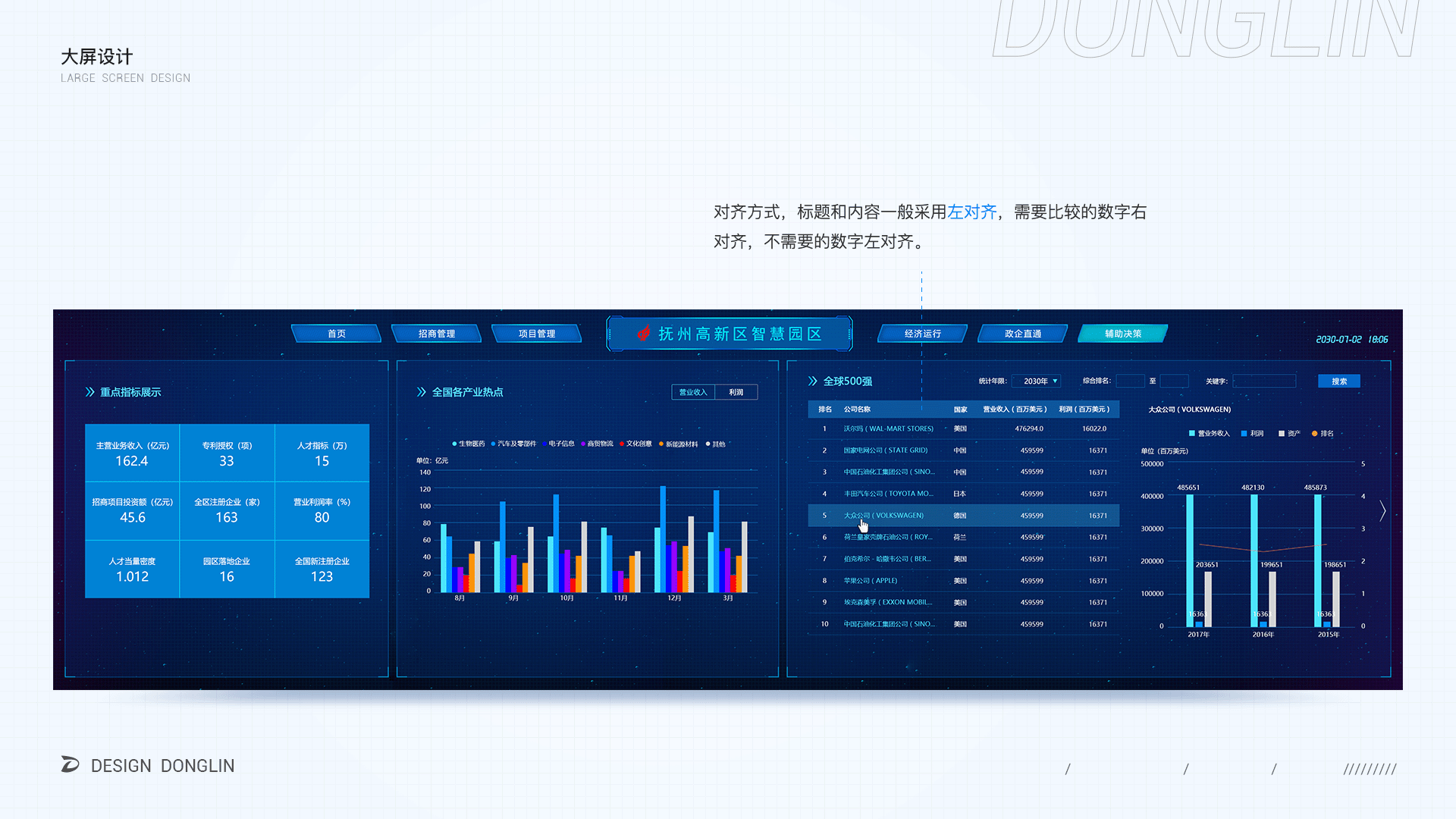The image size is (1456, 819).
Task: Open the highlighted 辅助决策 tab
Action: tap(1123, 334)
